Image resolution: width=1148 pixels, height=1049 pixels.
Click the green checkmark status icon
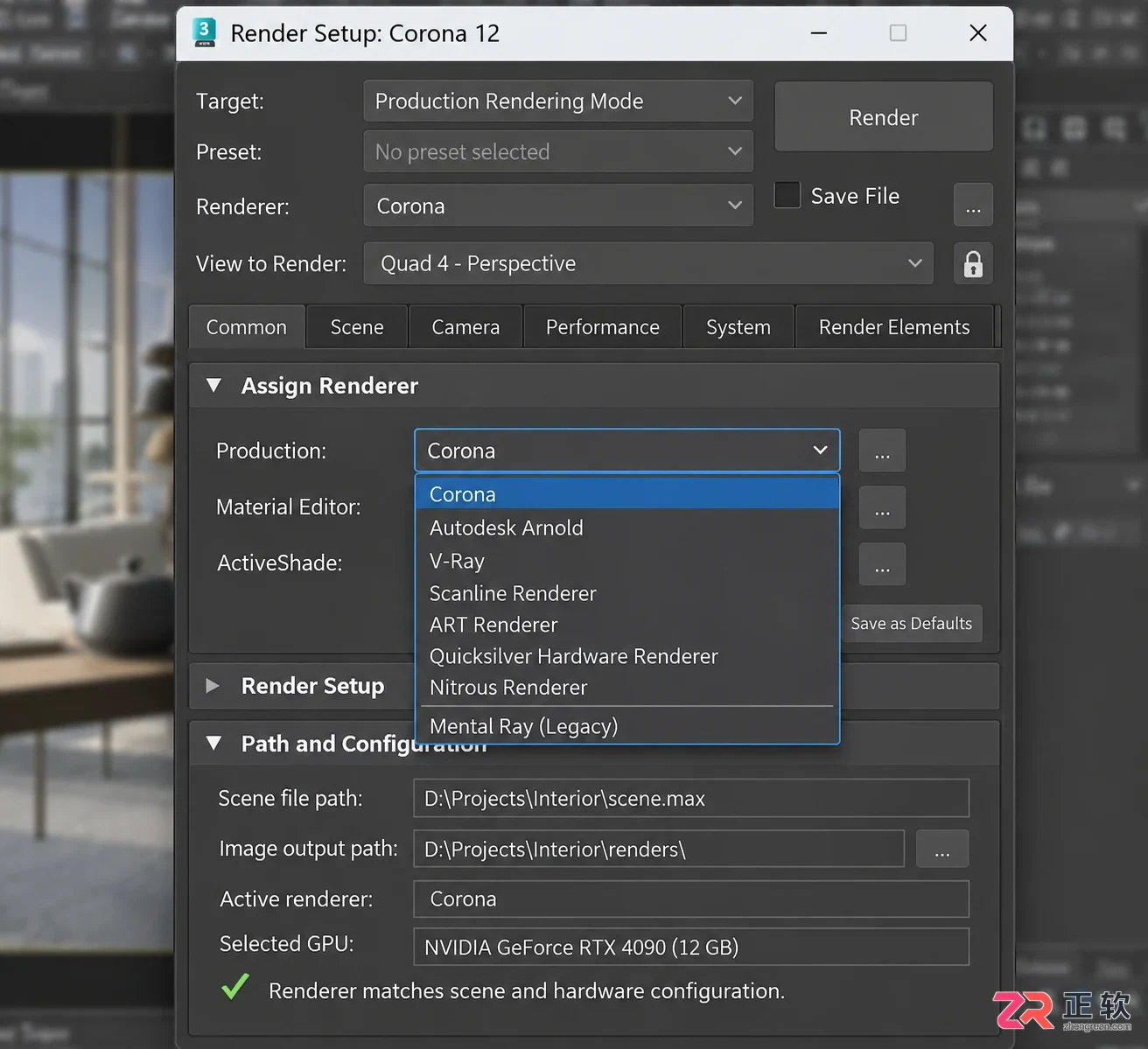click(235, 987)
